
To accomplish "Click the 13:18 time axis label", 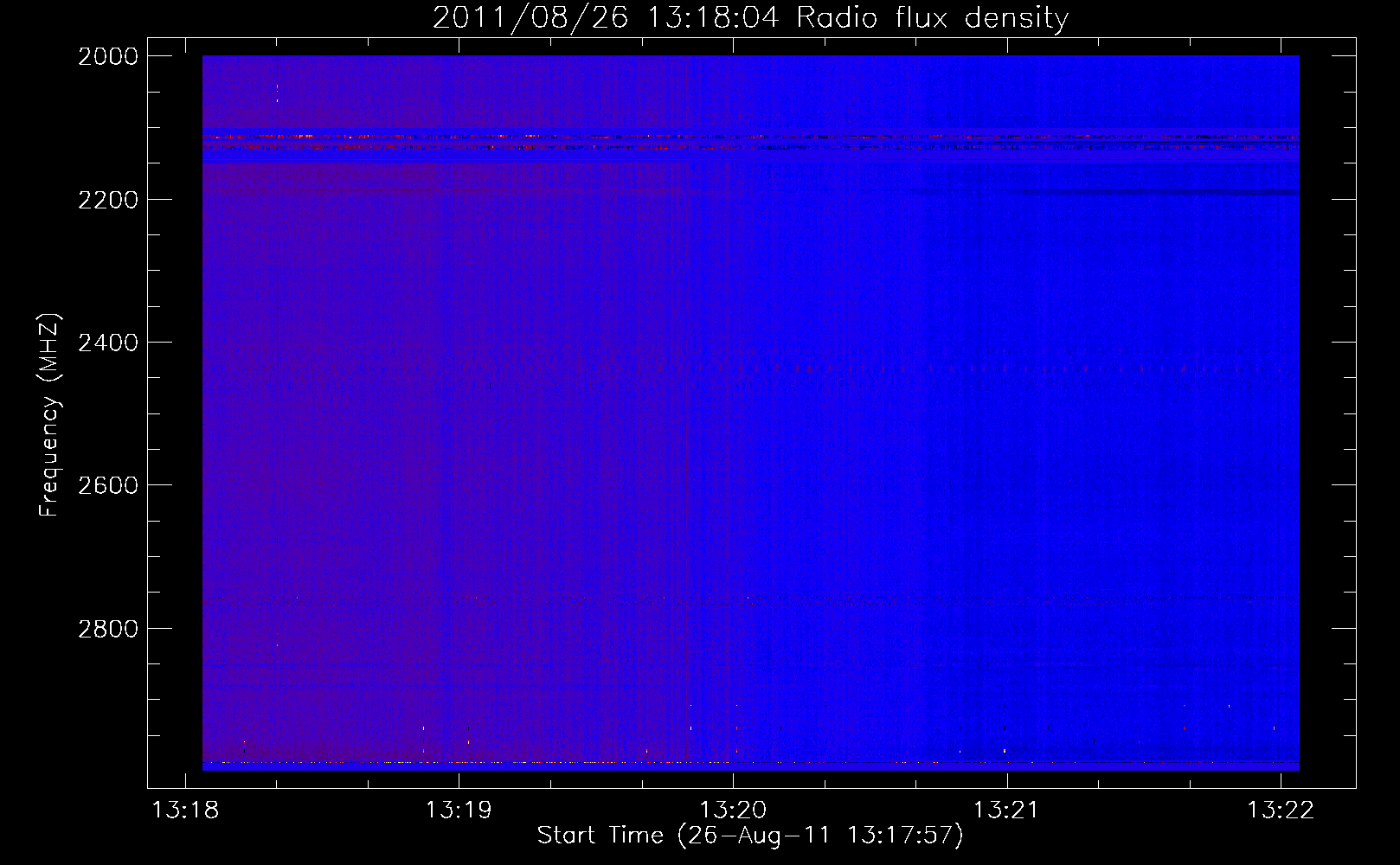I will tap(185, 810).
